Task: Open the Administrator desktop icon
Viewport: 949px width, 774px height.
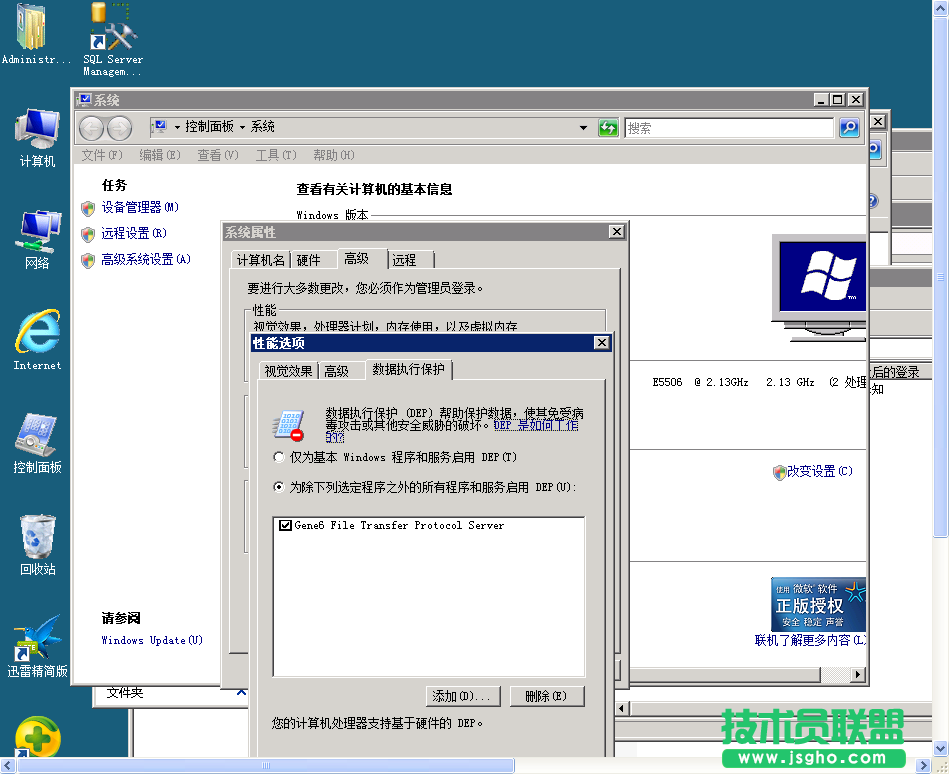Action: pos(30,30)
